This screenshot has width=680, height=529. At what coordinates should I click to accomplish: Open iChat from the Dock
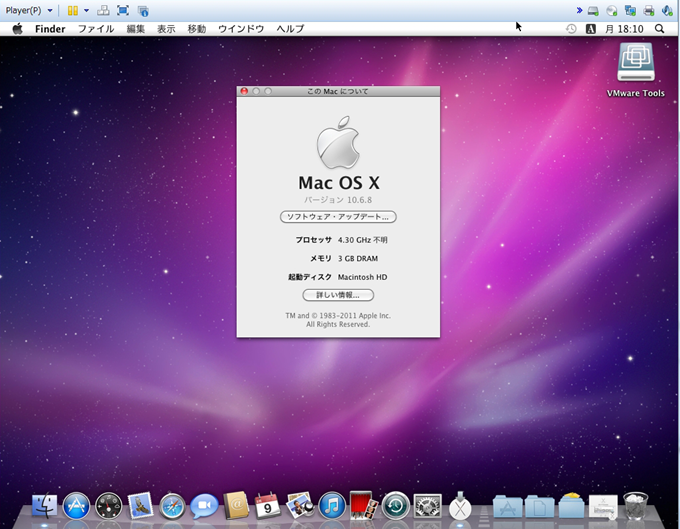204,506
